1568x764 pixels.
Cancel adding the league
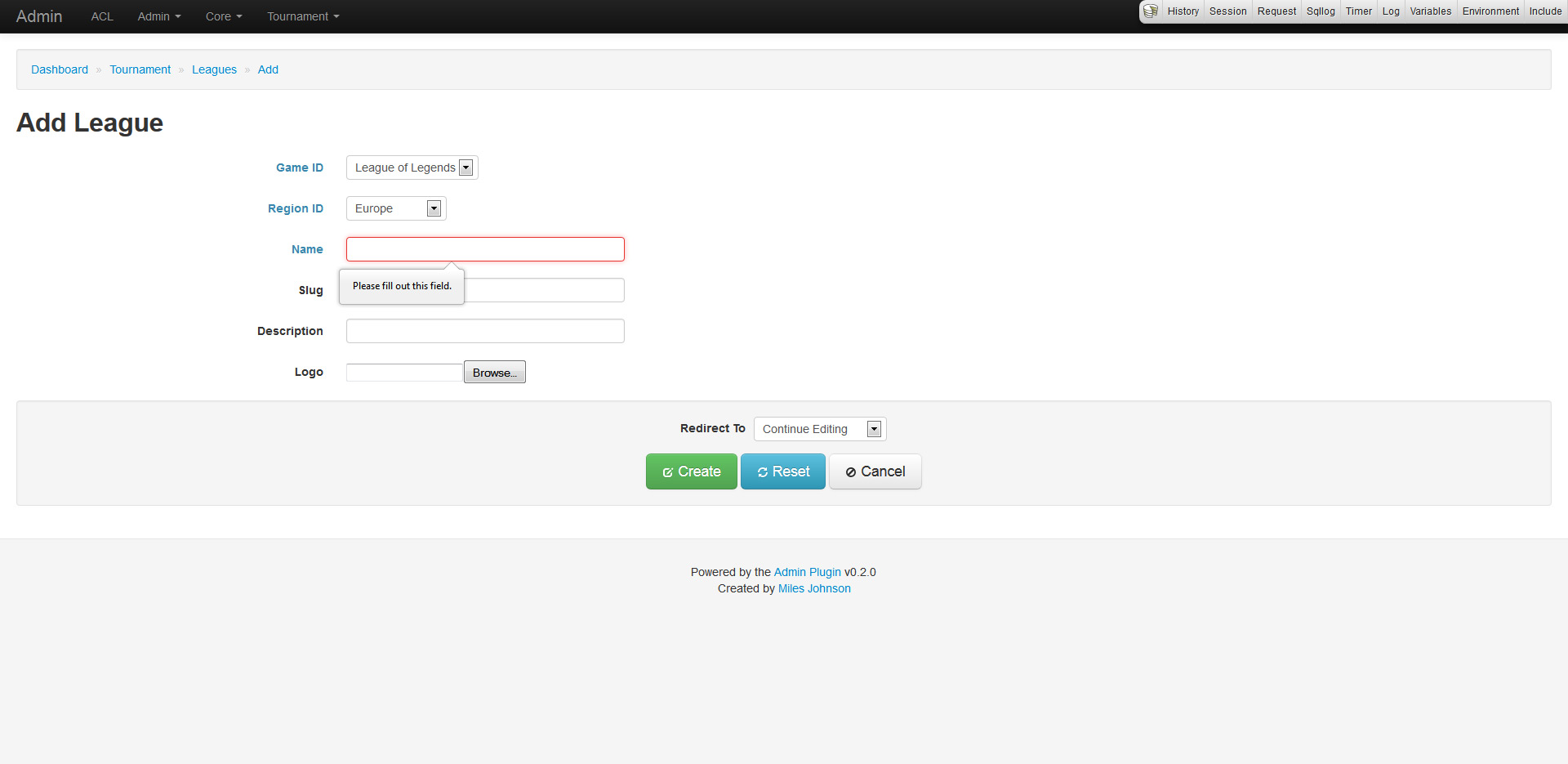click(875, 471)
